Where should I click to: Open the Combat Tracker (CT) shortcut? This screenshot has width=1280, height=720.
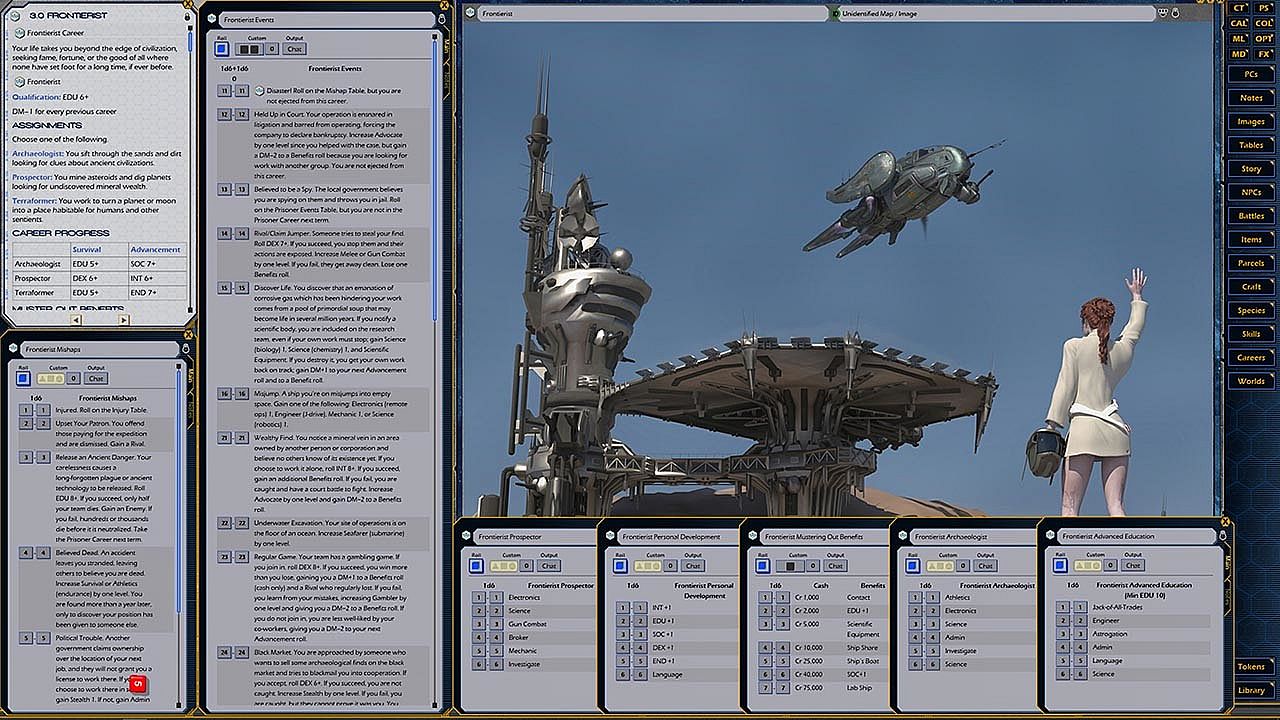click(1240, 8)
